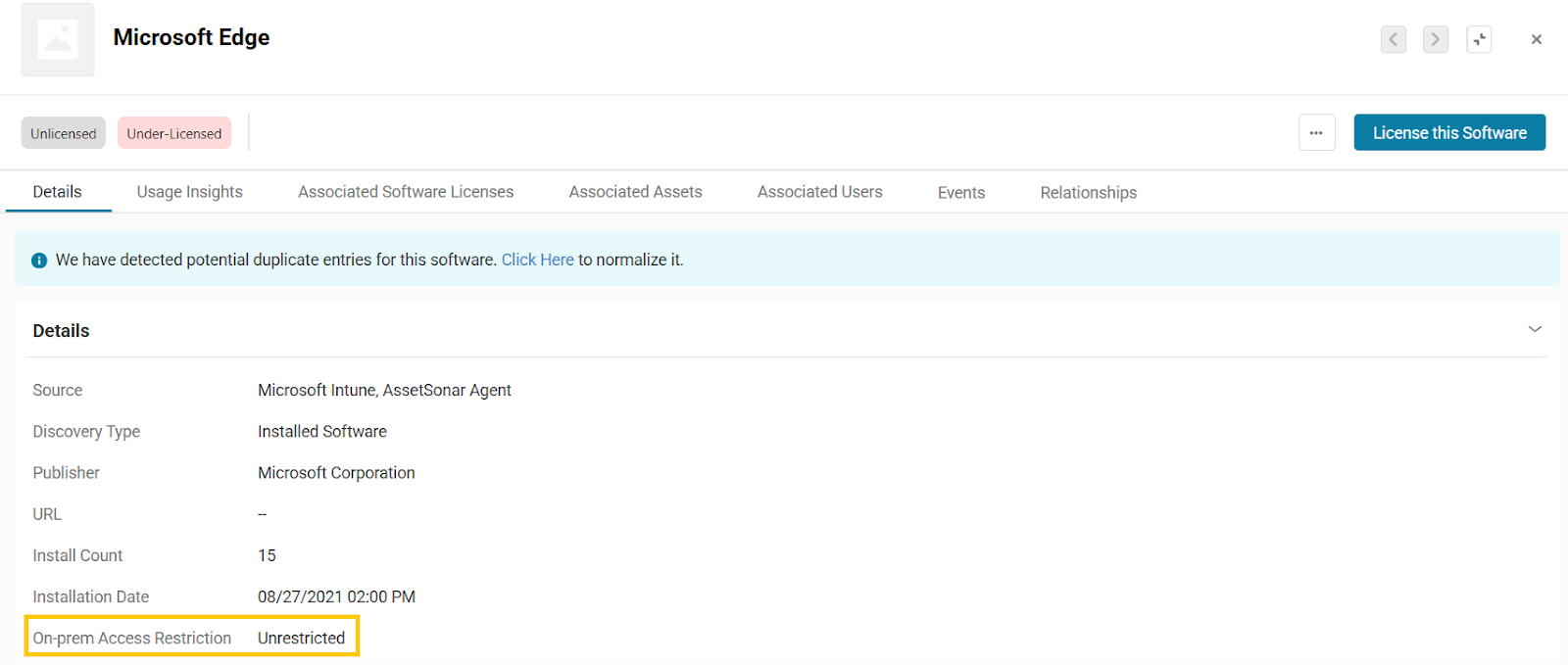
Task: Close the Microsoft Edge details panel
Action: pos(1537,39)
